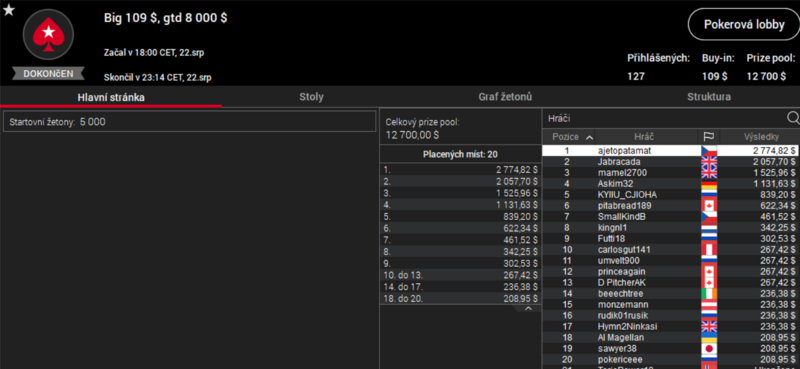Image resolution: width=800 pixels, height=369 pixels.
Task: Click the Hráči search input field
Action: tap(663, 118)
